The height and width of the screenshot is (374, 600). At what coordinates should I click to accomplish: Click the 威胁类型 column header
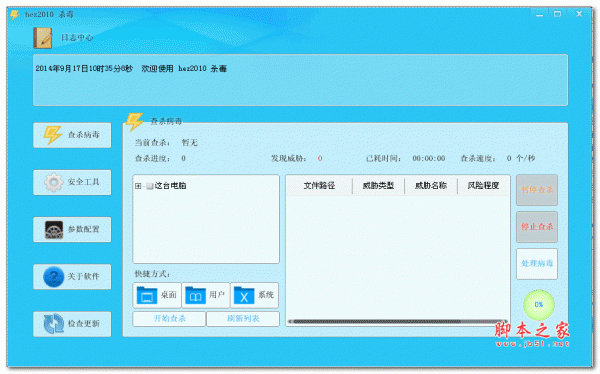point(378,186)
